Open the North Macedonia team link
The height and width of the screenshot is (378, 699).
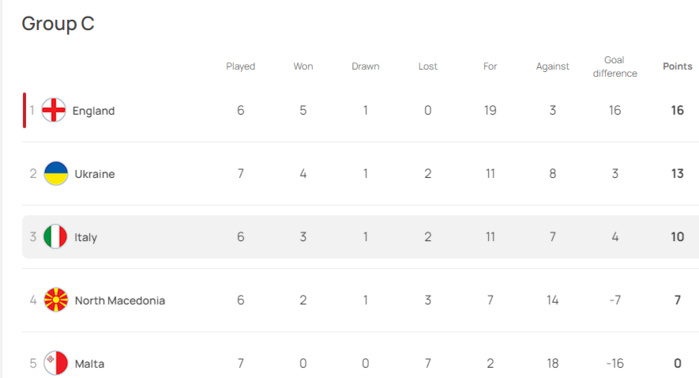[120, 300]
